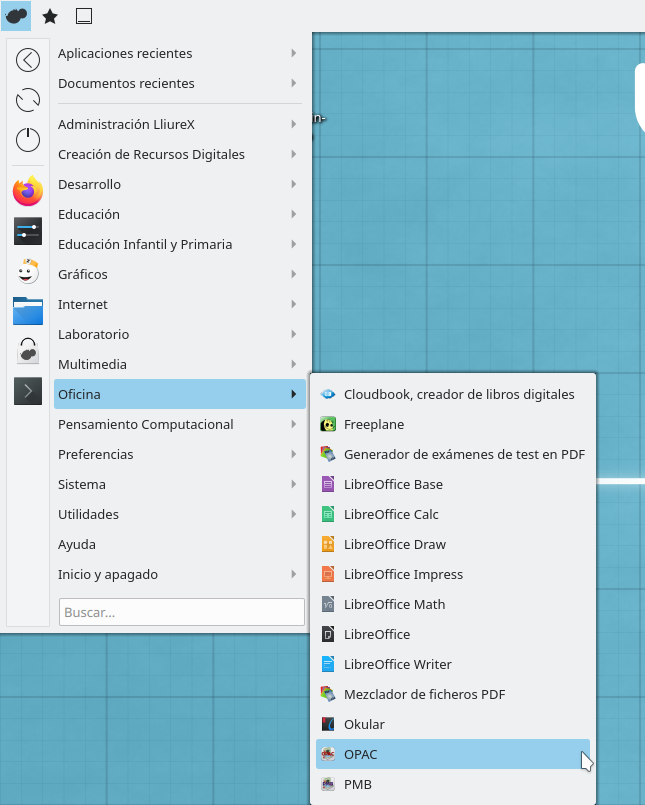Launch LibreOffice Calc from Oficina submenu
645x805 pixels.
[x=391, y=514]
